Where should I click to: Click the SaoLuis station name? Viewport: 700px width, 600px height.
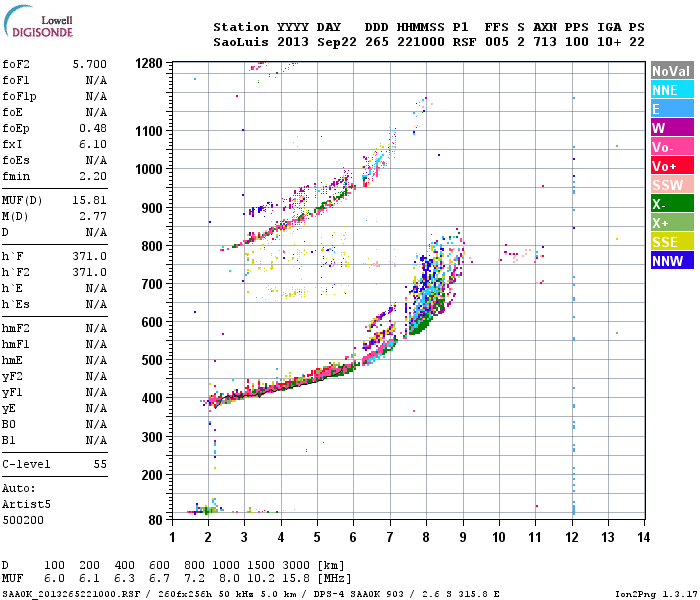point(241,42)
